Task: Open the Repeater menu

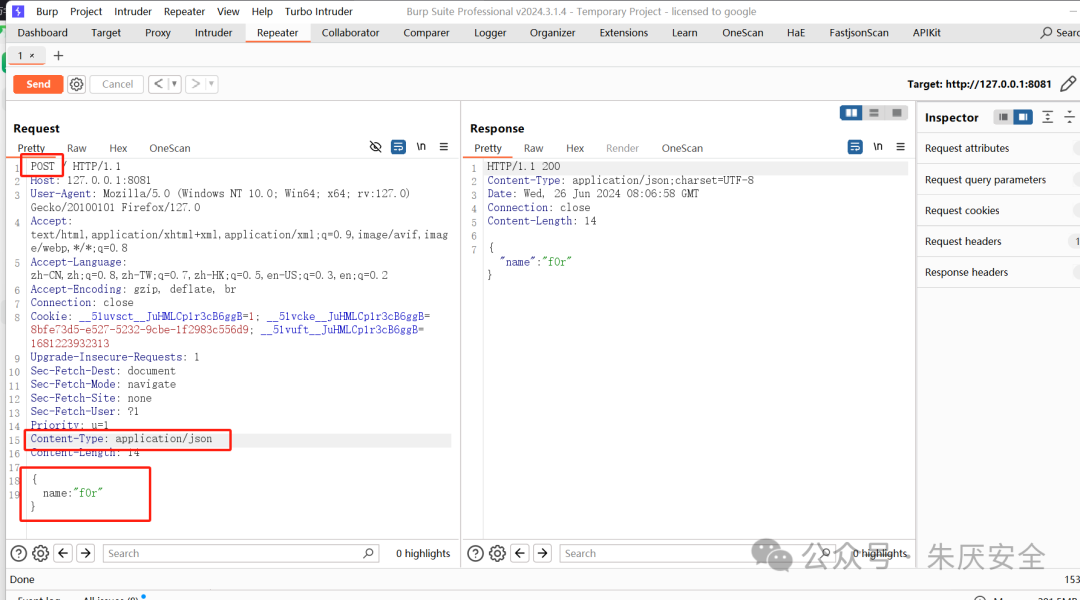Action: (x=184, y=12)
